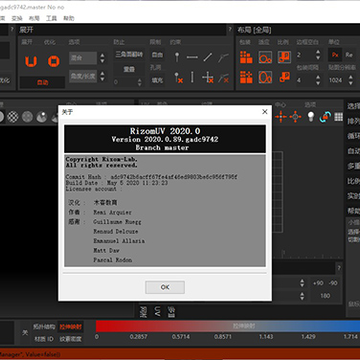Click the pin constraint icon
360x360 pixels.
pos(177,57)
